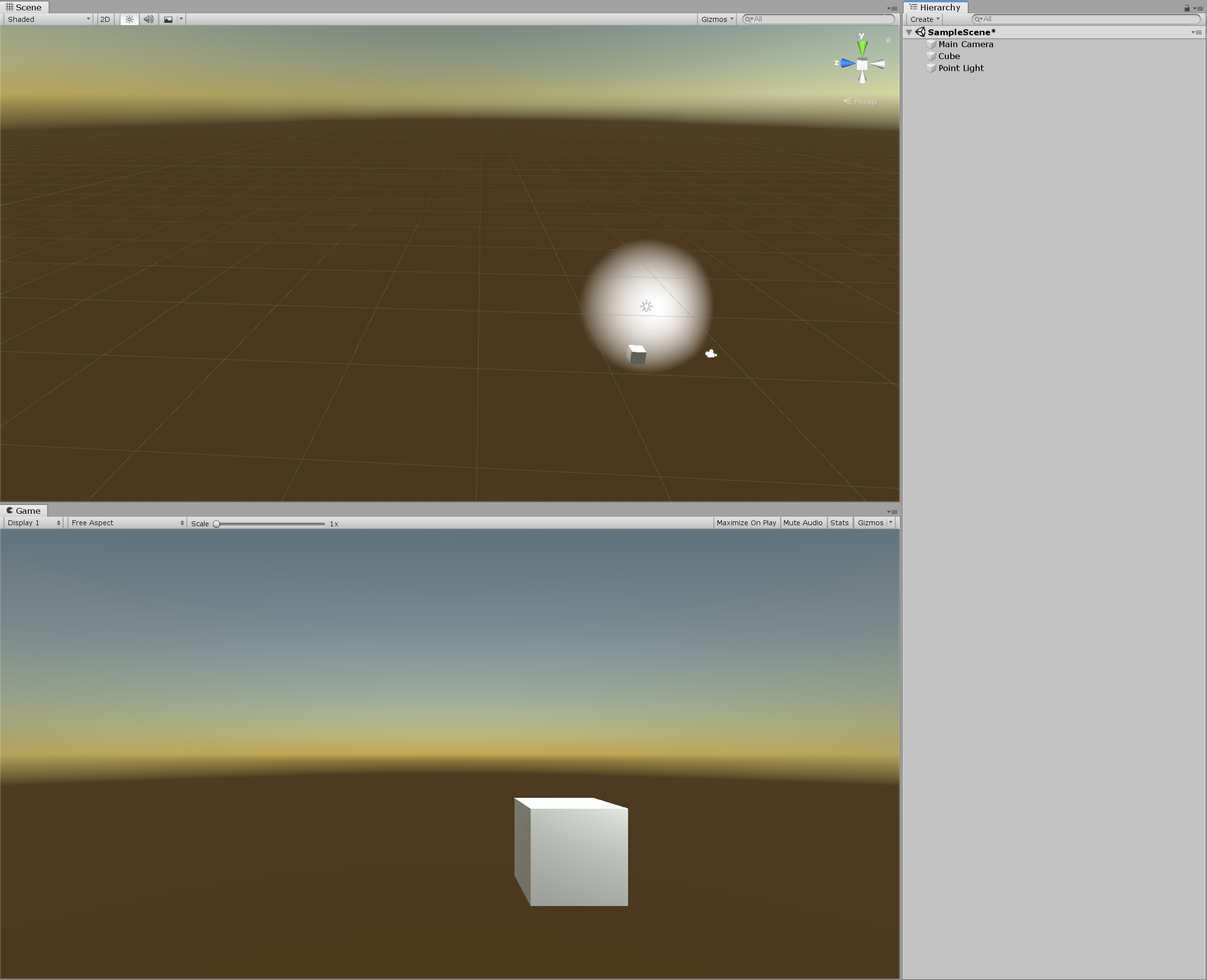Image resolution: width=1207 pixels, height=980 pixels.
Task: Open the Create menu in Hierarchy
Action: click(923, 19)
